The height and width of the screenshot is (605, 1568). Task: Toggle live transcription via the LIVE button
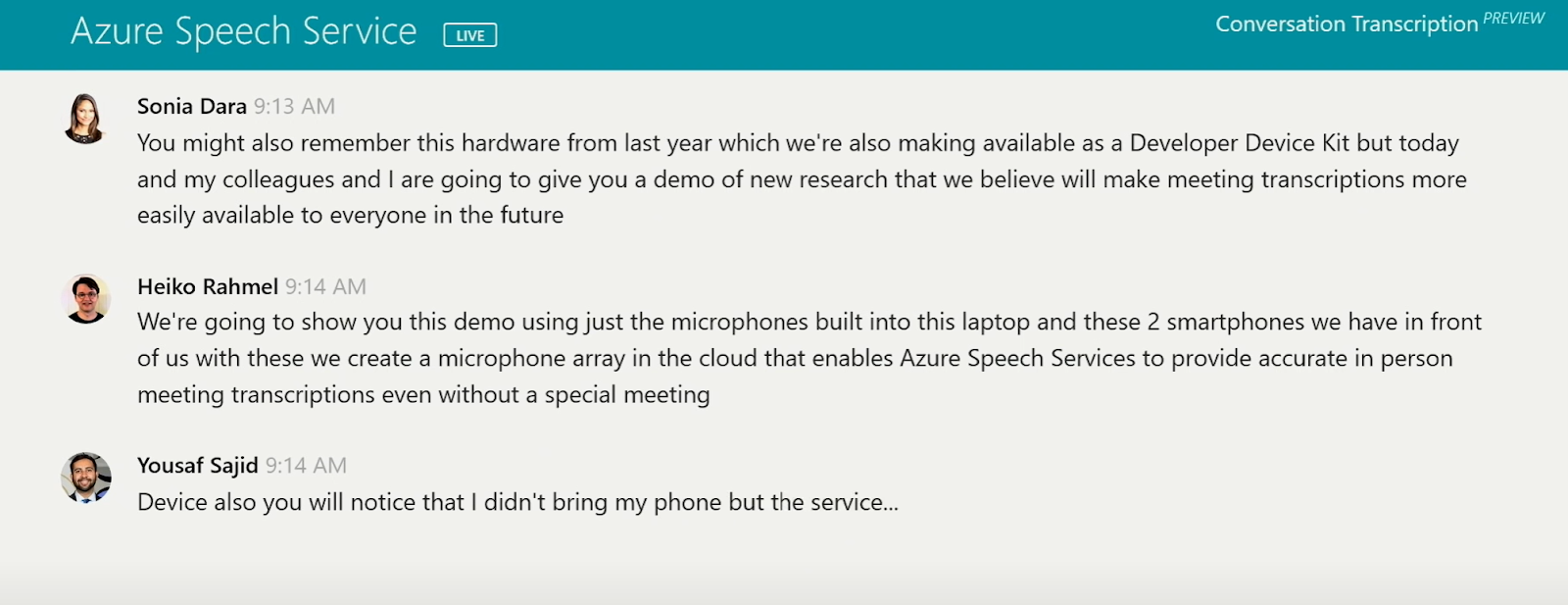pyautogui.click(x=470, y=34)
